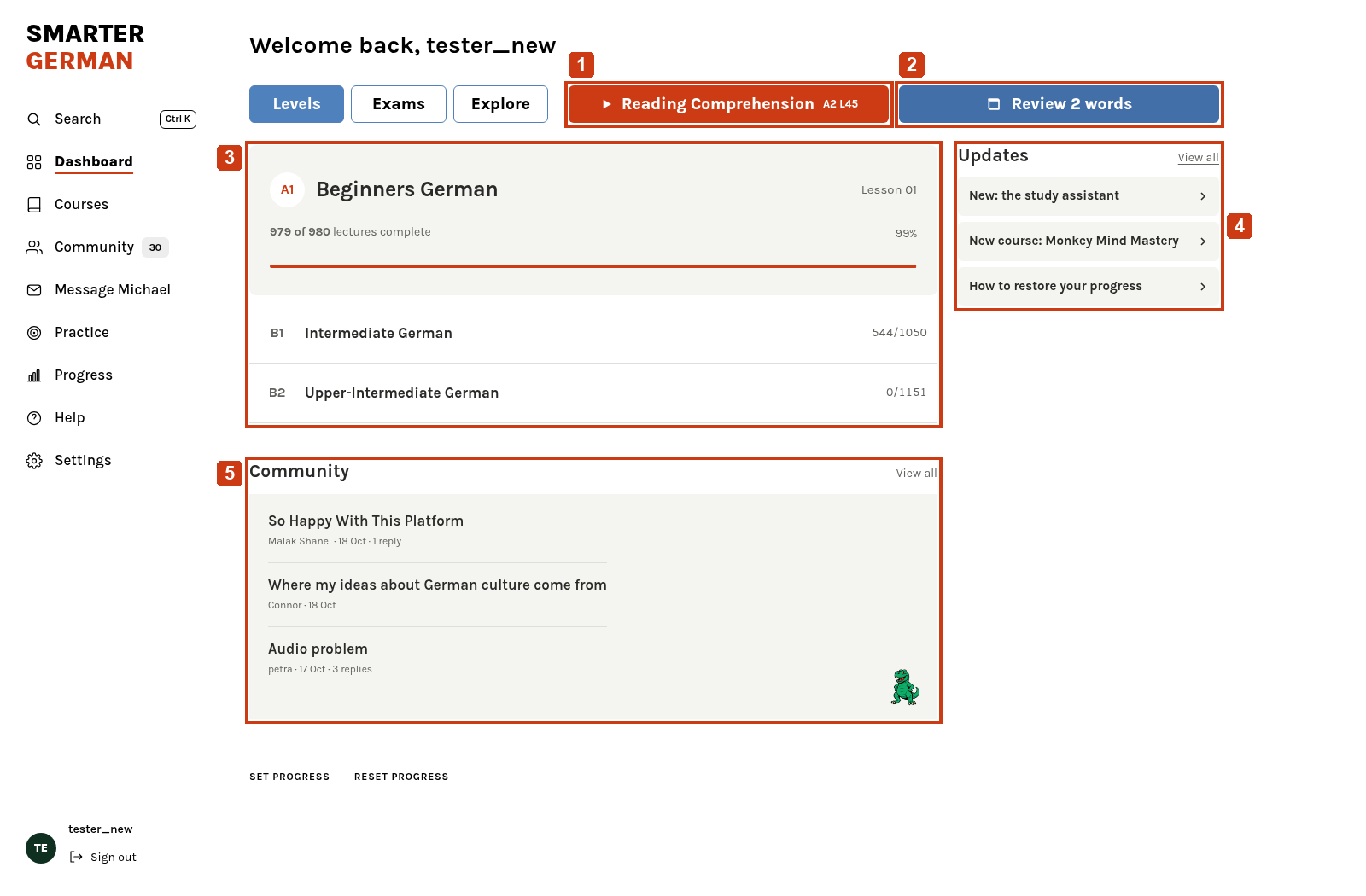Expand 'New: the study assistant' chevron
1366x896 pixels.
(x=1203, y=196)
